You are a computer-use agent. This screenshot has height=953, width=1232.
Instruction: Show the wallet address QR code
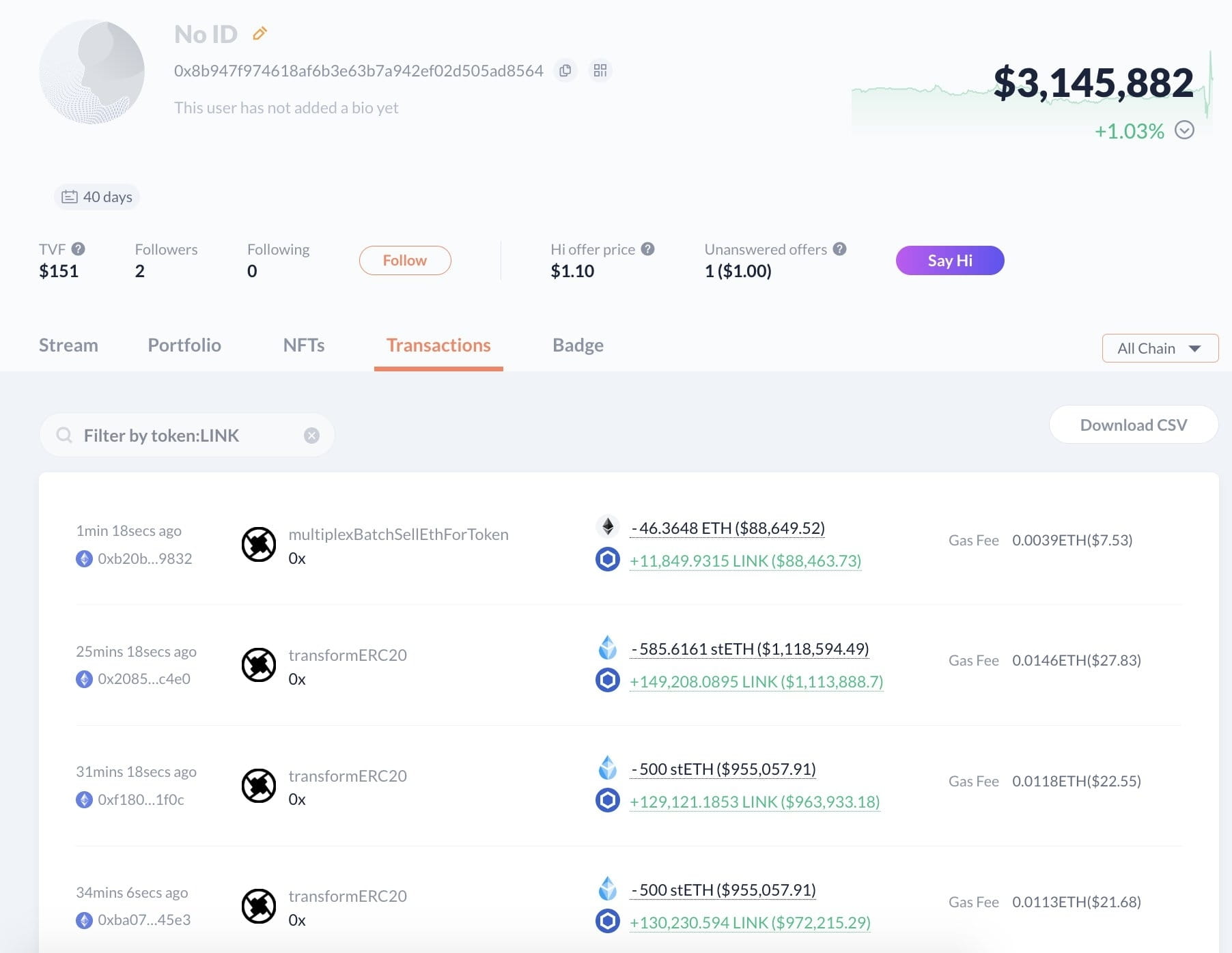[600, 70]
